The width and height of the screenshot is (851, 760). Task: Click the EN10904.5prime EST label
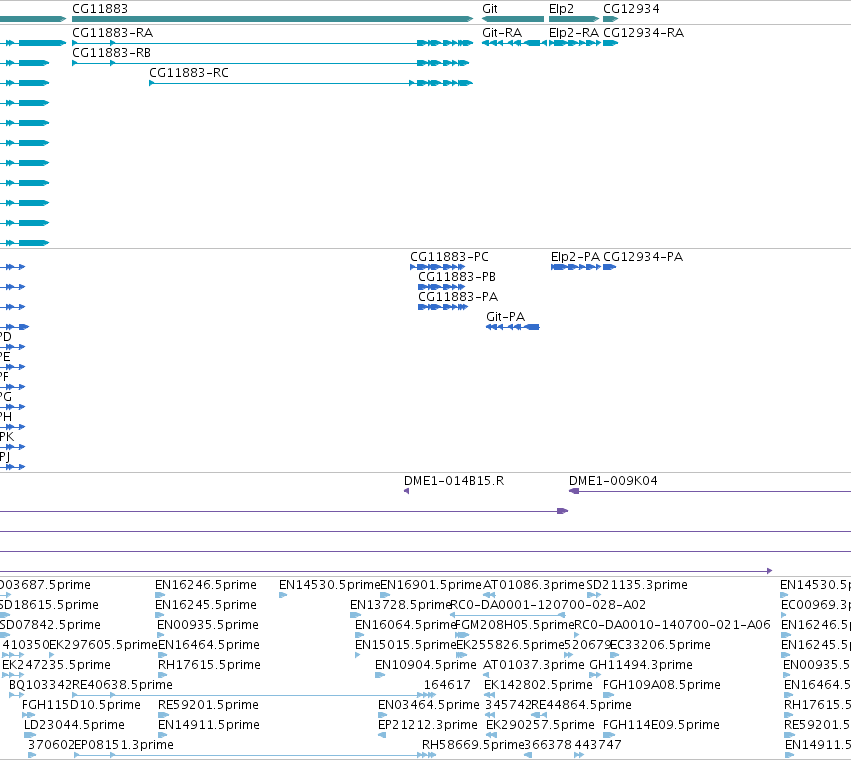point(426,665)
